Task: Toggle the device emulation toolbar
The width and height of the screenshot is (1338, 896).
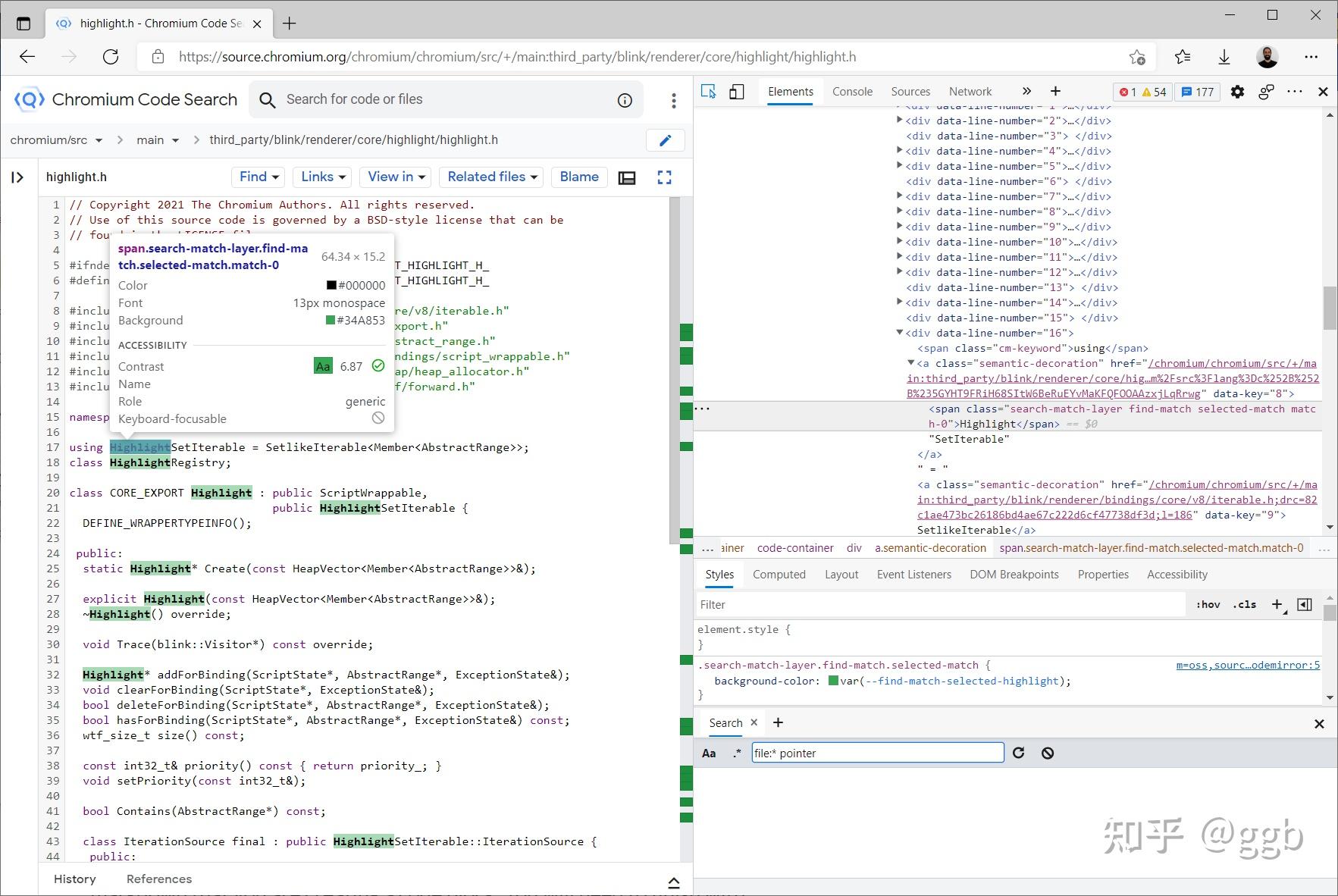Action: pos(737,91)
